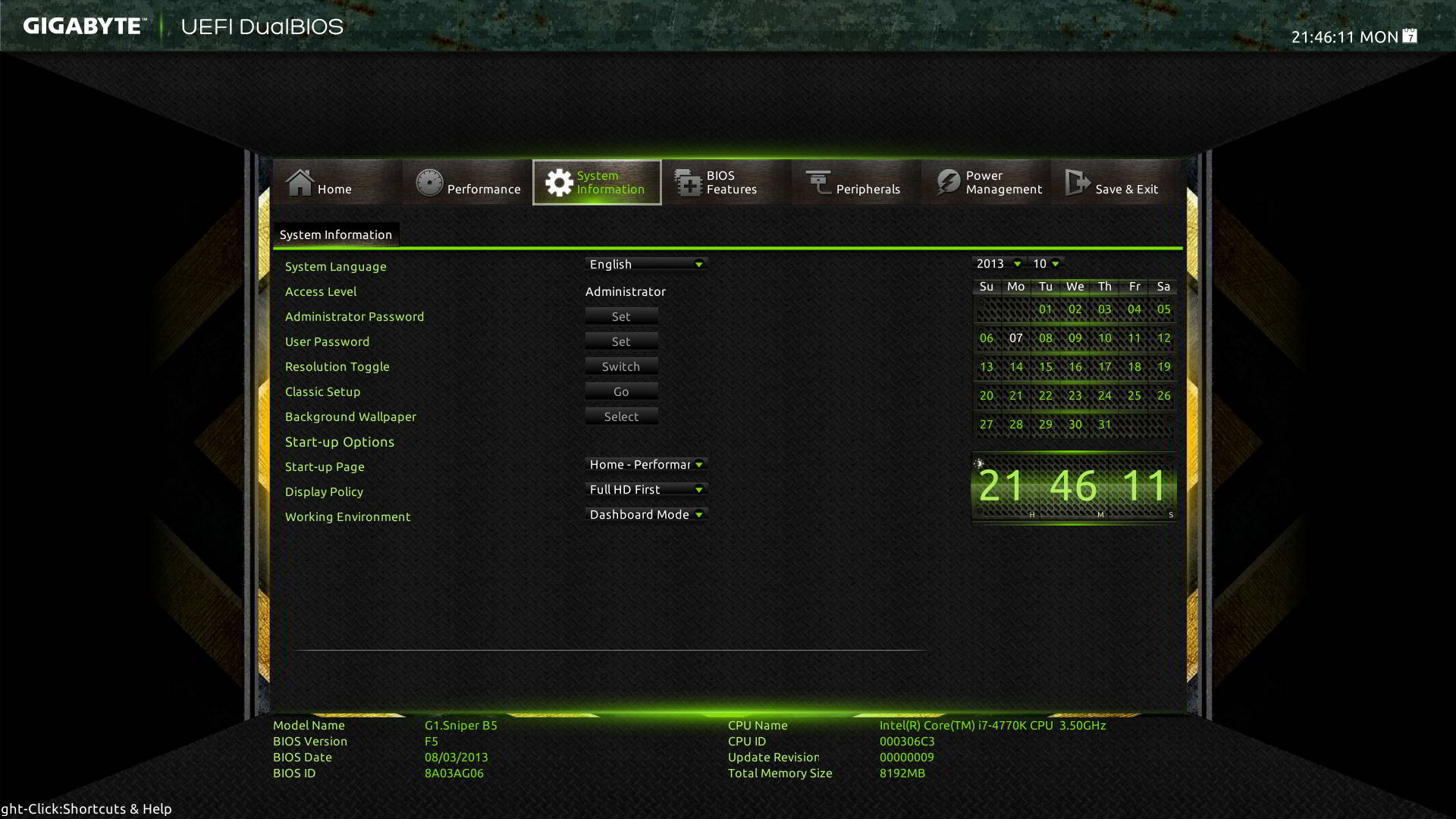Click the BIOS Version F5 value
This screenshot has width=1456, height=819.
[431, 741]
